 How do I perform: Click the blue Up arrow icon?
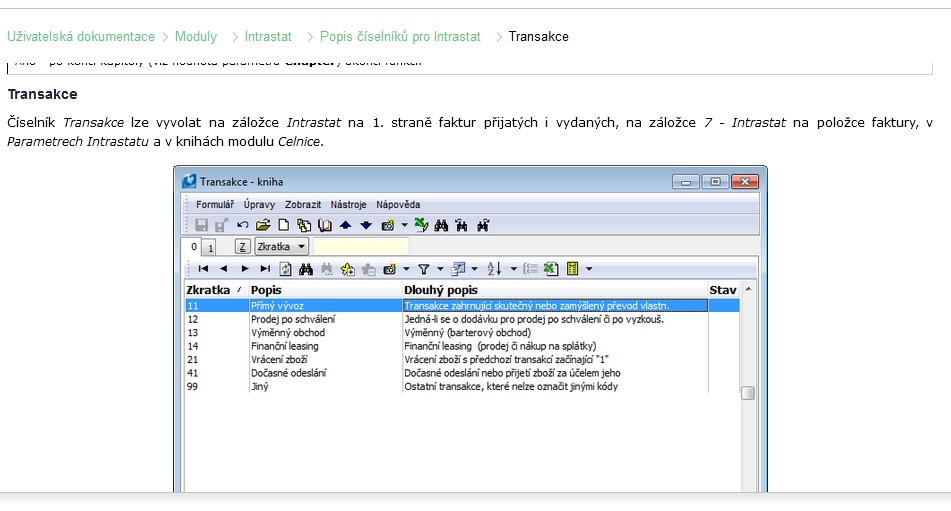click(346, 225)
